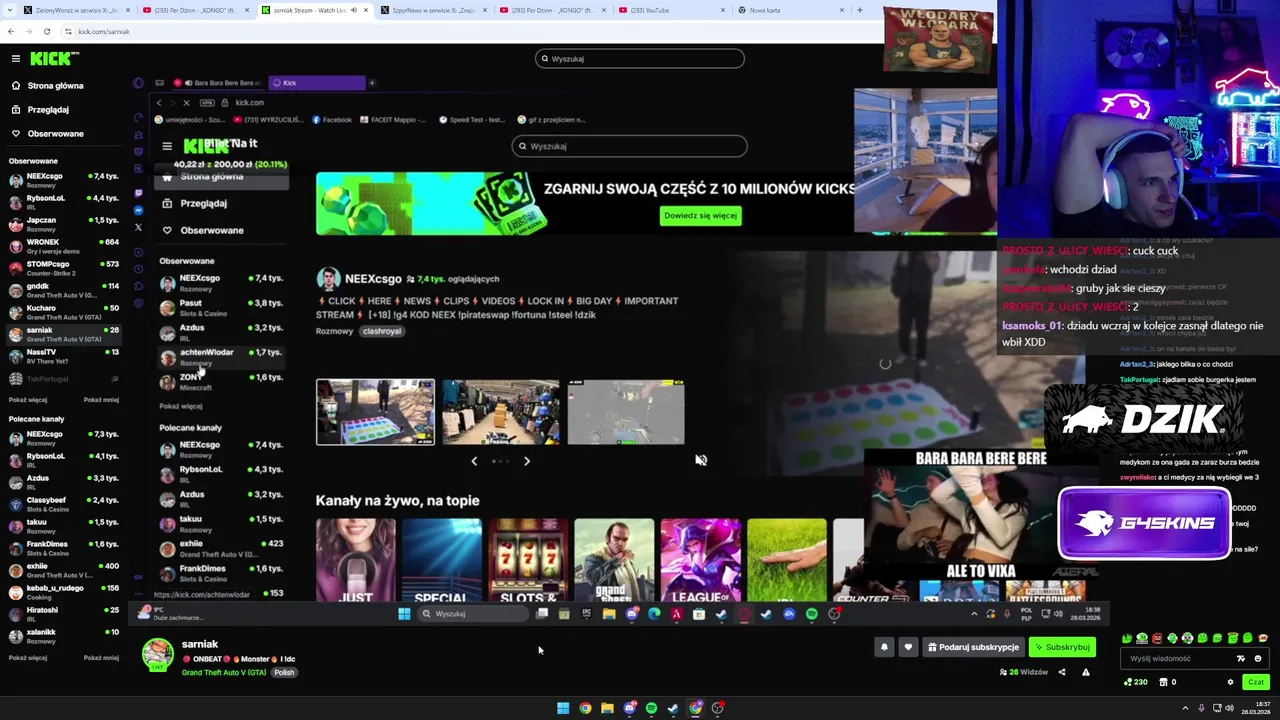This screenshot has height=720, width=1280.
Task: Open xalanikk channel in recommended list
Action: (x=63, y=636)
